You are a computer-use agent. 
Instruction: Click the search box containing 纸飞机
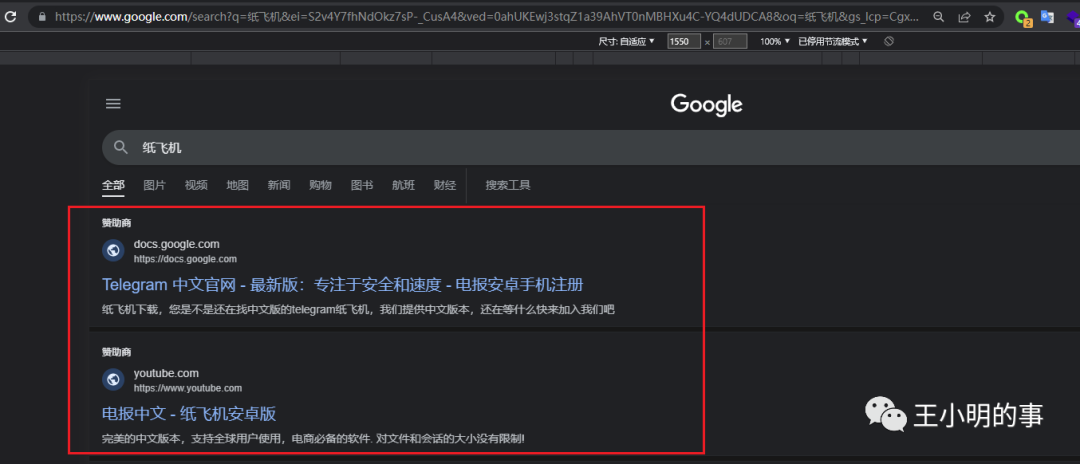591,147
